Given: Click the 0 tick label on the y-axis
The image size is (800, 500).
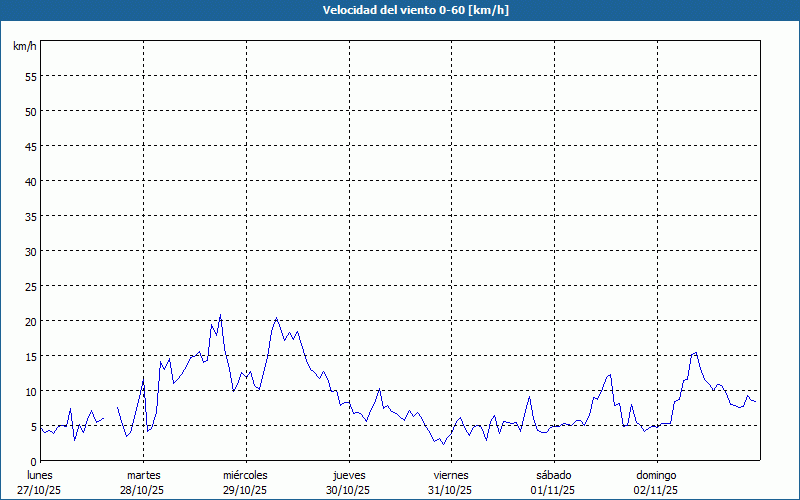Looking at the screenshot, I should tap(33, 461).
